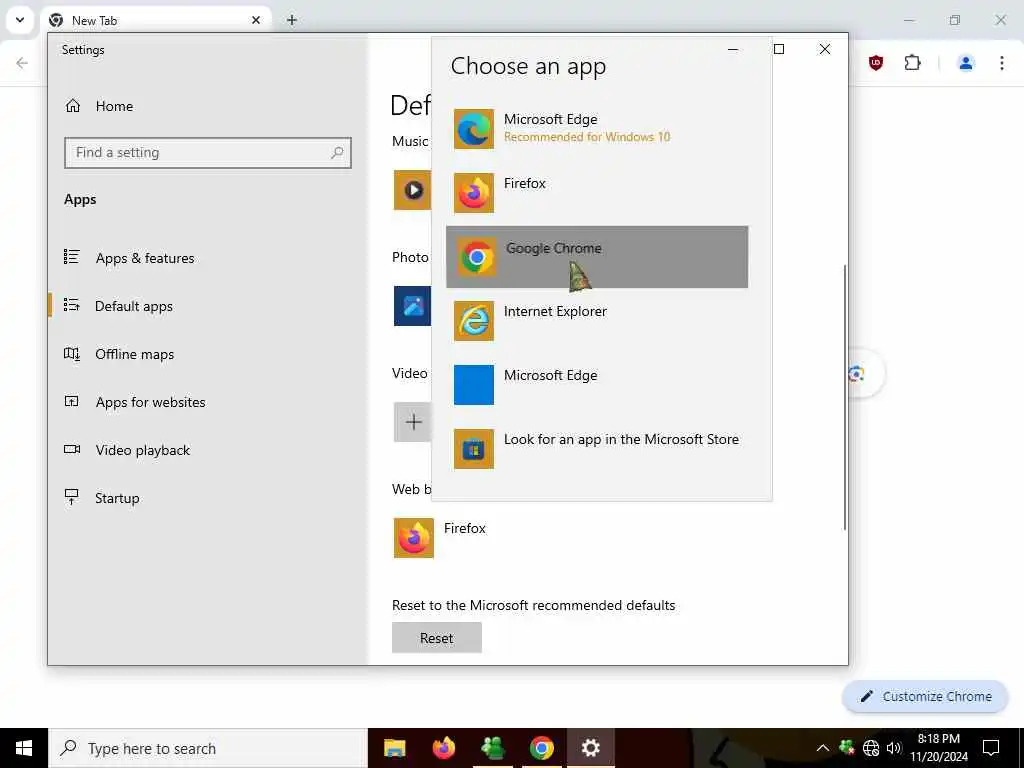This screenshot has width=1024, height=768.
Task: Open the notification action center
Action: pyautogui.click(x=991, y=748)
